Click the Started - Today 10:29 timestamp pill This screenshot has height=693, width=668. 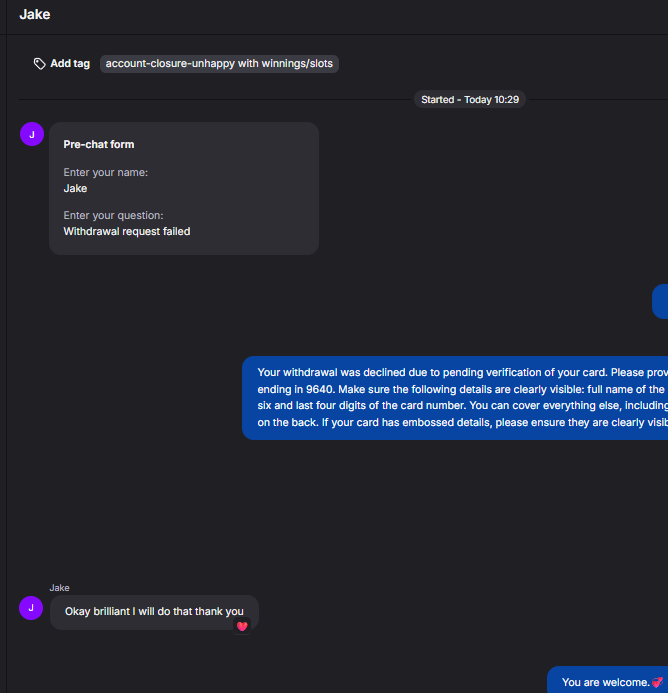click(x=470, y=99)
